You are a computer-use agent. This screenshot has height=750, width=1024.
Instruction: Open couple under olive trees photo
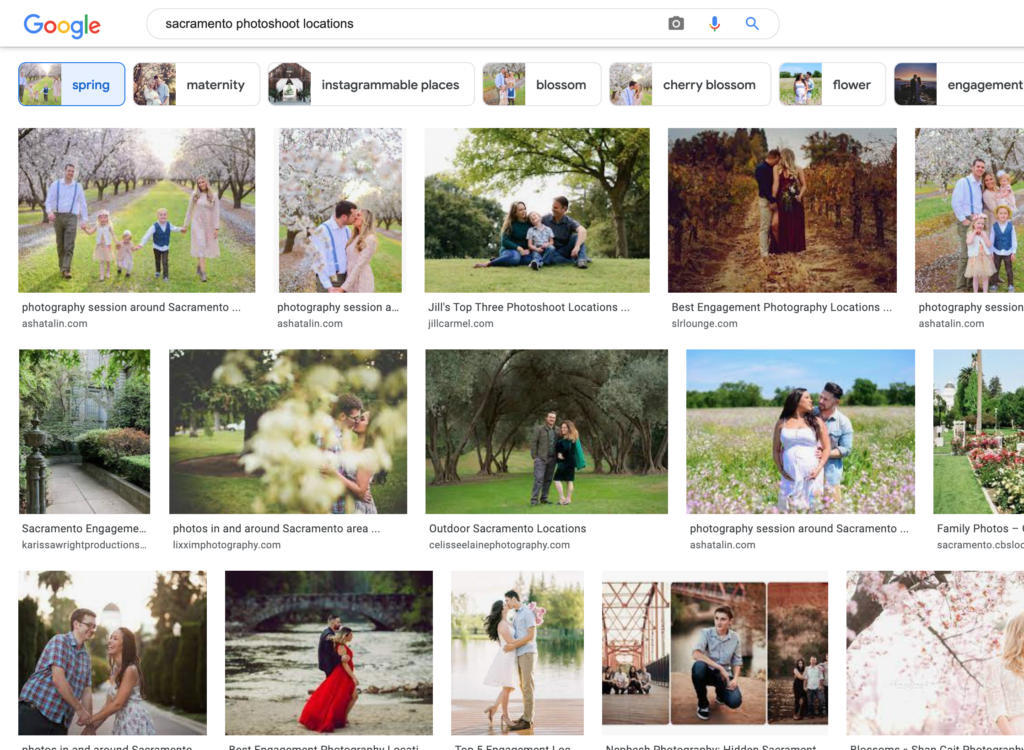[x=547, y=432]
